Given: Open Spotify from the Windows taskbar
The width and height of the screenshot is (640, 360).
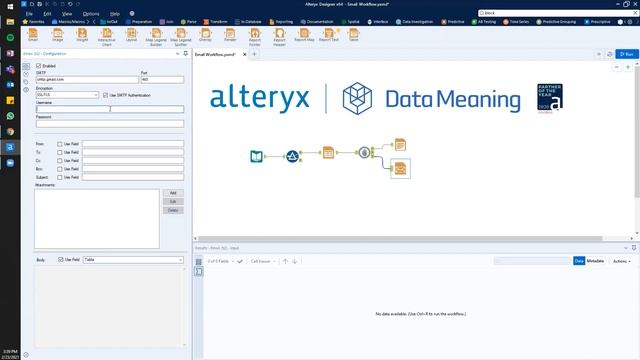Looking at the screenshot, I should click(10, 38).
